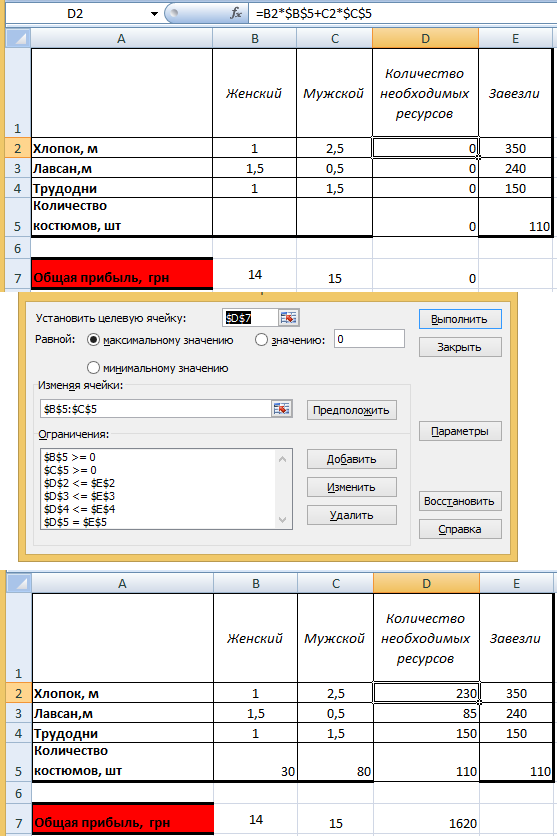
Task: Click the total profit cell showing 1620
Action: coord(426,819)
